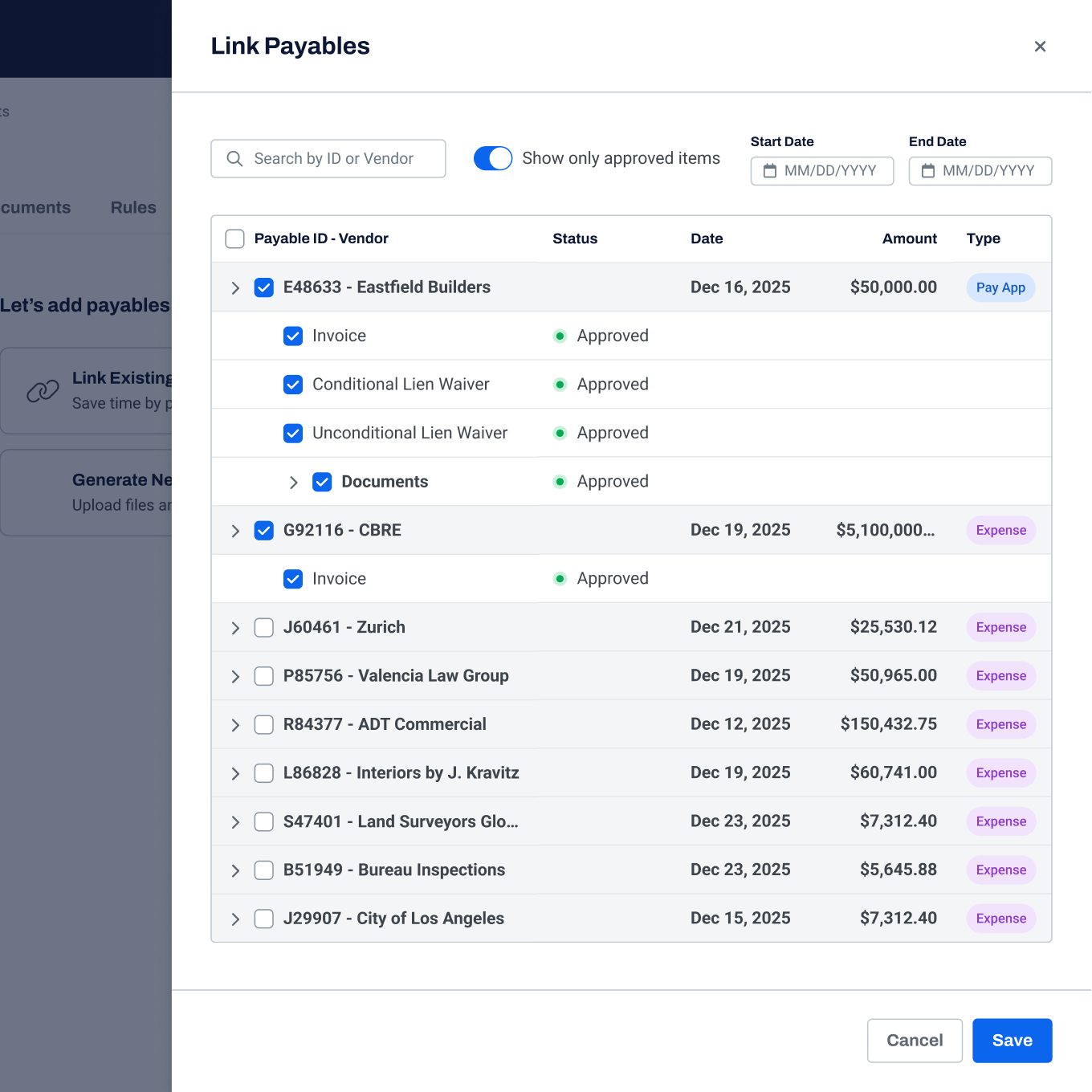Click the search magnifier icon
This screenshot has width=1092, height=1092.
click(x=234, y=159)
